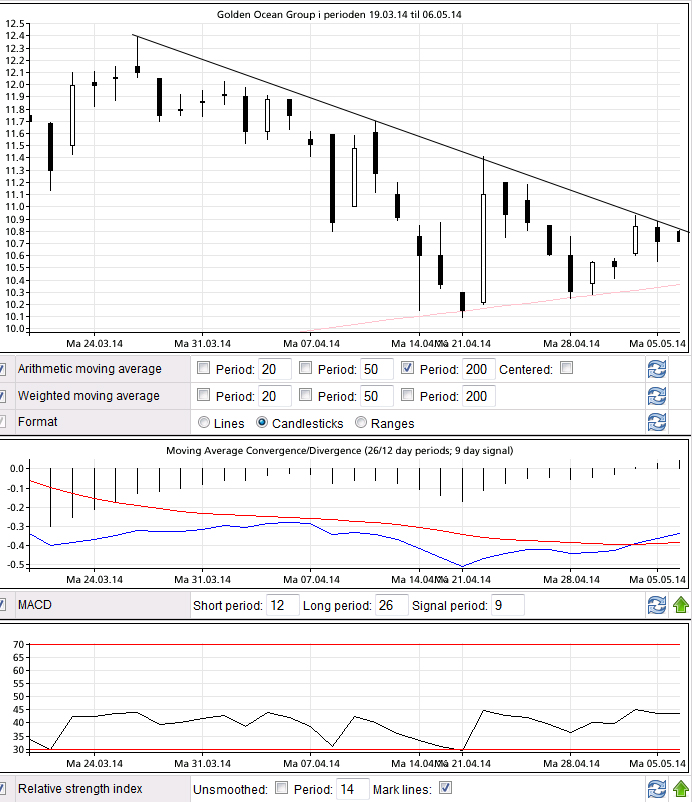Screen dimensions: 692x802
Task: Refresh the Relative strength index chart
Action: (656, 789)
